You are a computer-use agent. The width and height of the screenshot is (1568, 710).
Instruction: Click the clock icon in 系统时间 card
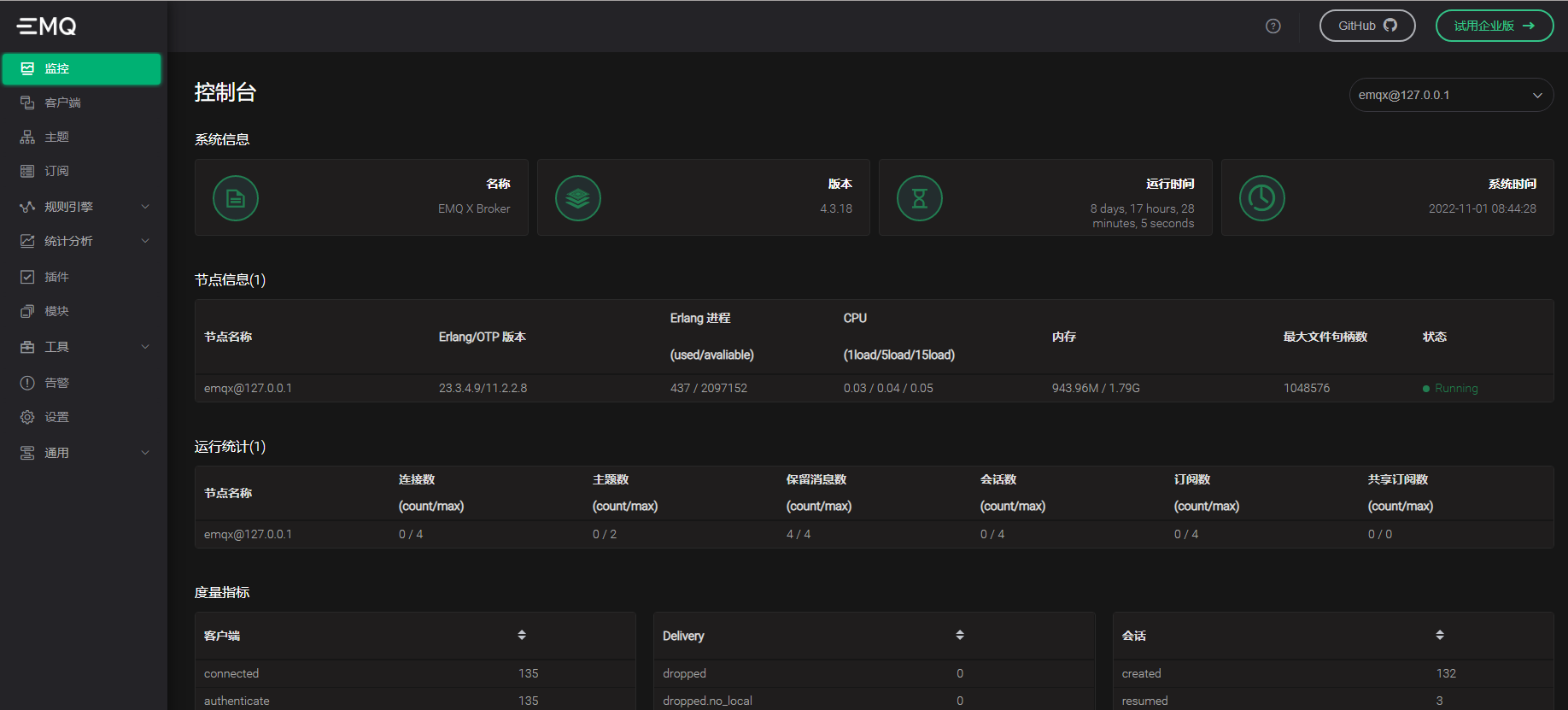click(x=1262, y=198)
